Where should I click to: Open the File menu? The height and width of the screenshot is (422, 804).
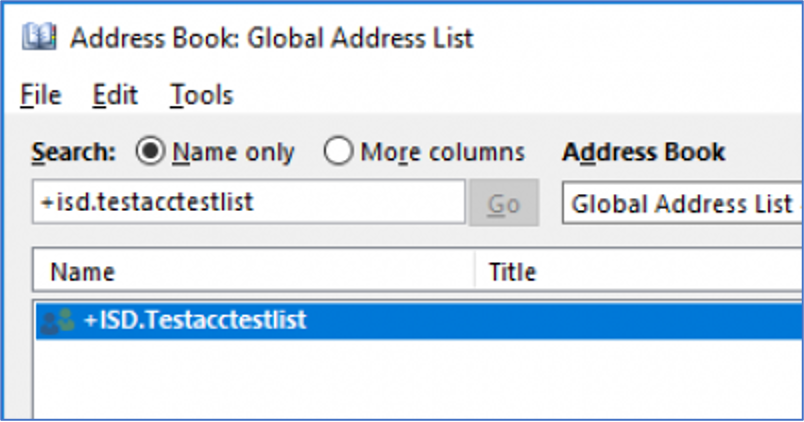tap(41, 95)
